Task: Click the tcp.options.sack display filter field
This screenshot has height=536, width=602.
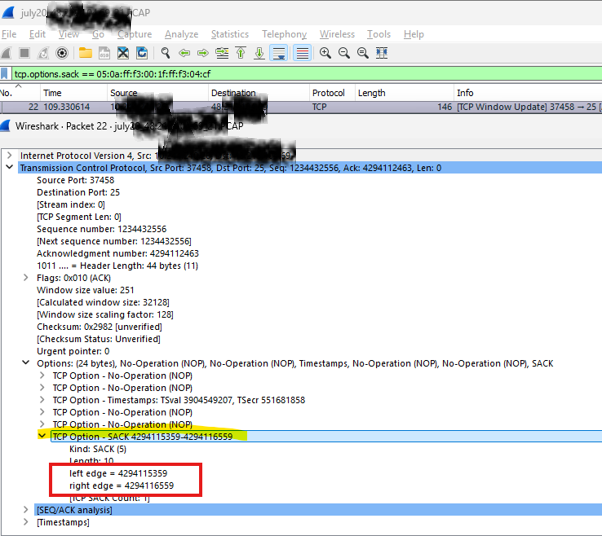Action: (307, 74)
